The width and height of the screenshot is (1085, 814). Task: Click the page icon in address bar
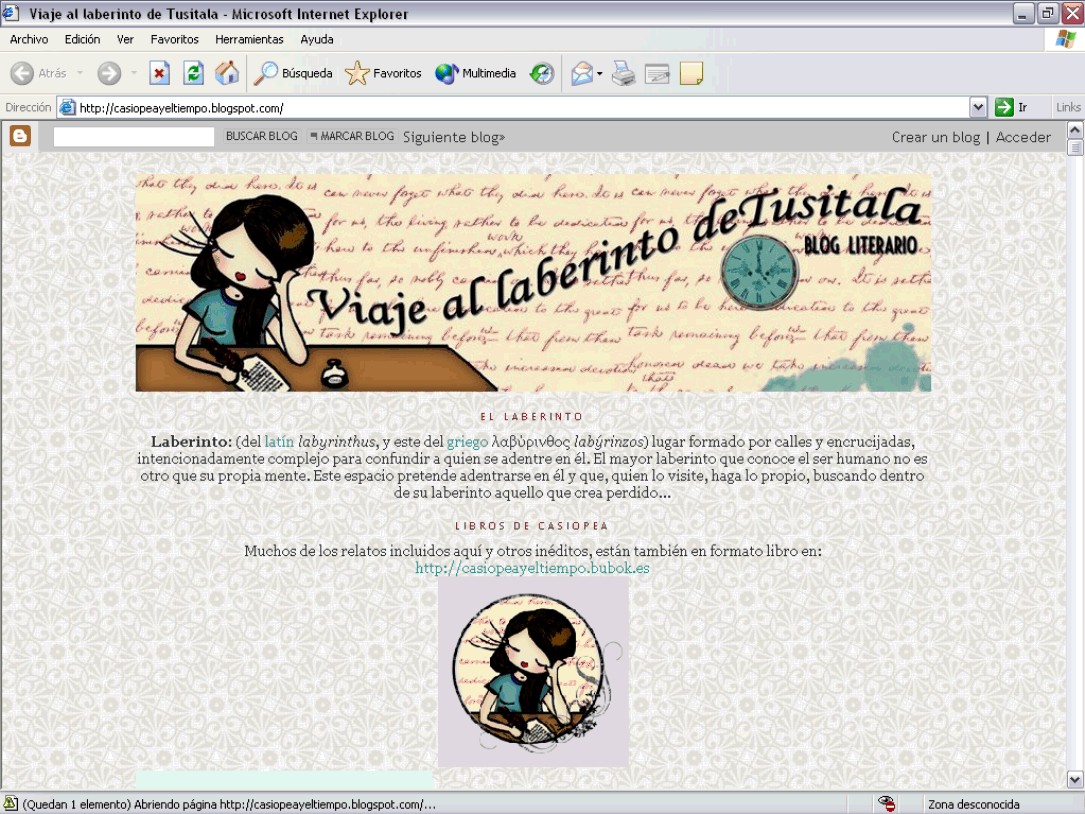click(x=67, y=107)
